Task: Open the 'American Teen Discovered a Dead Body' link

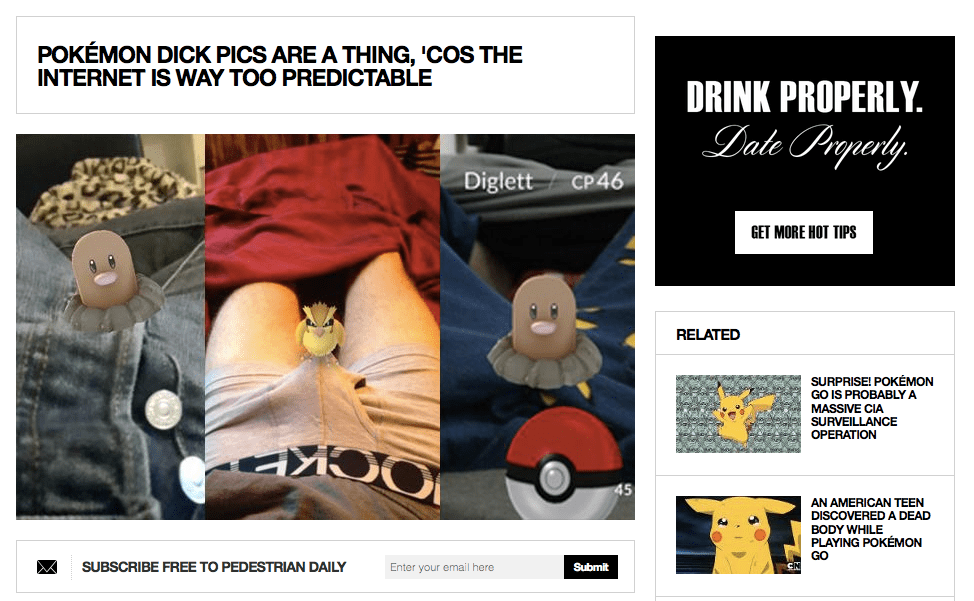Action: (x=870, y=529)
